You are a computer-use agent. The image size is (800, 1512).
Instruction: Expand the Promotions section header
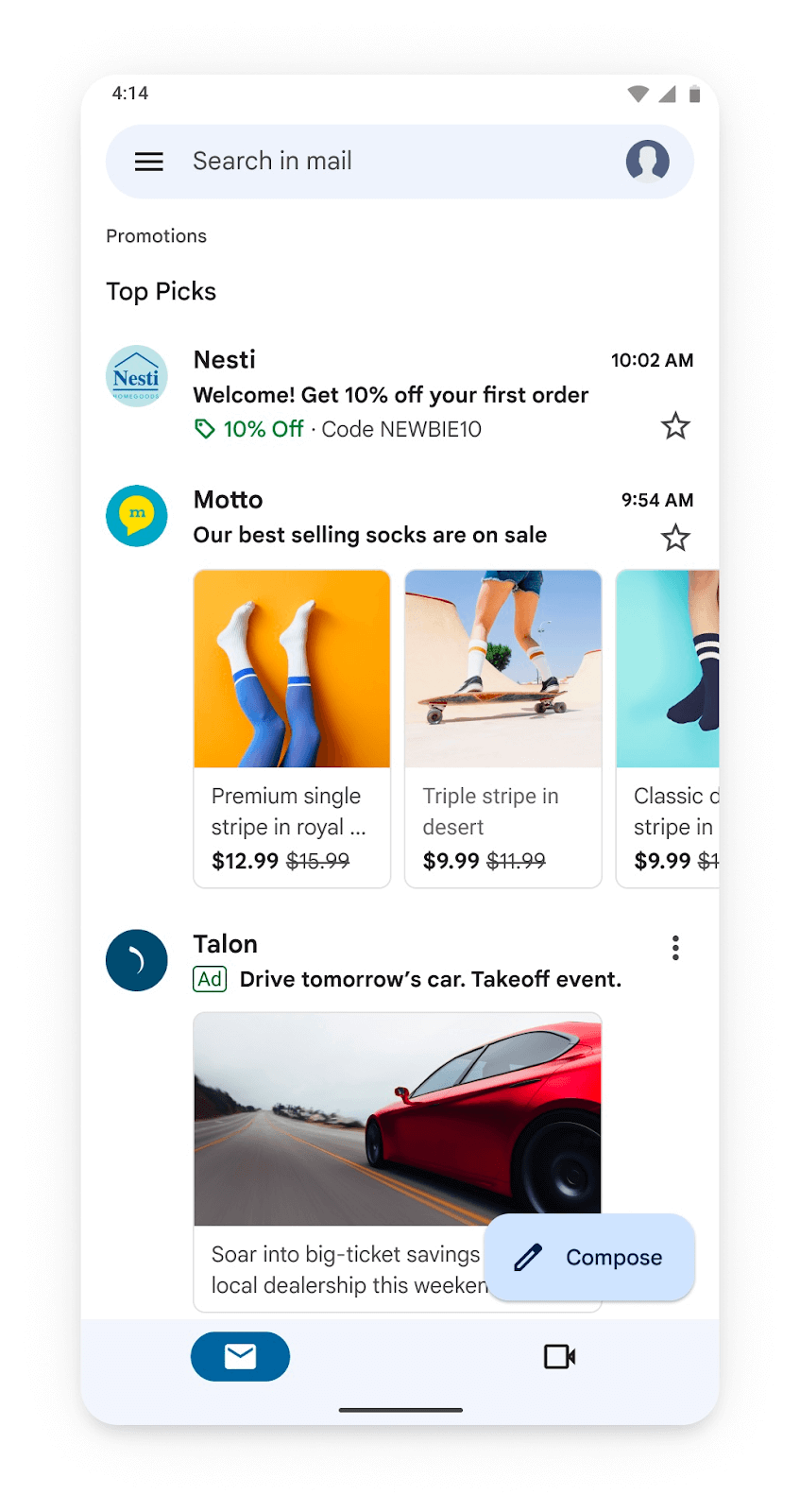156,235
